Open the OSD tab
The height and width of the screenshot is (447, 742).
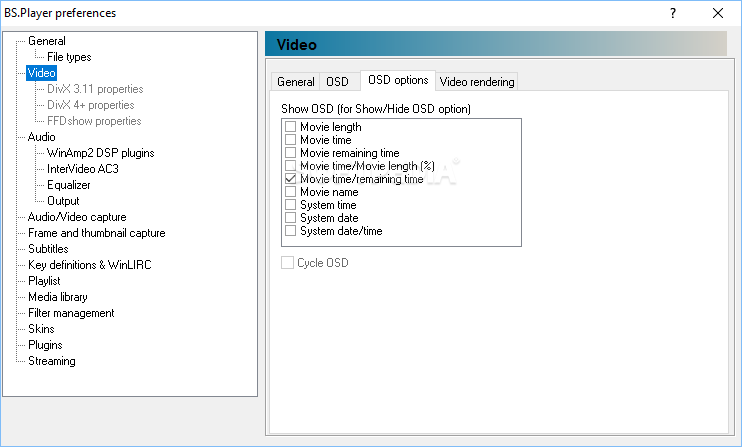tap(337, 82)
